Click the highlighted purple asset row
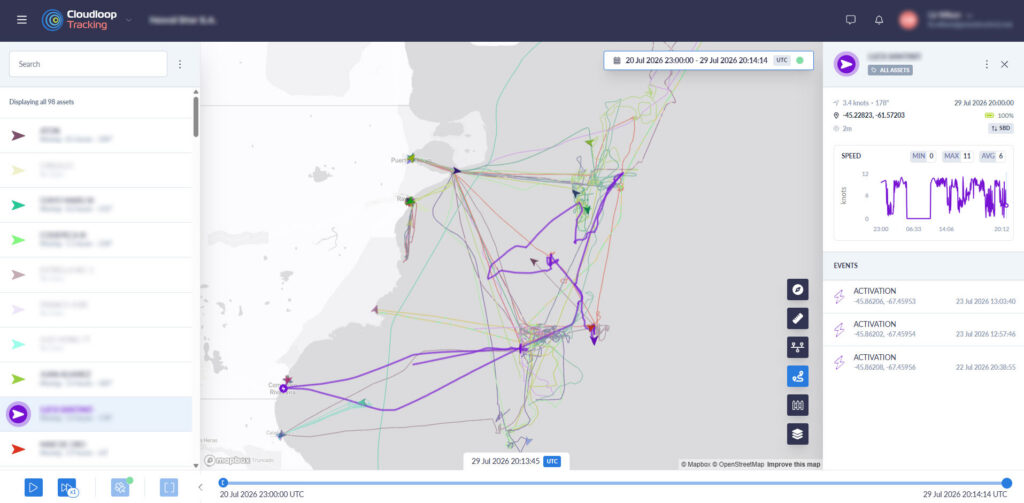The height and width of the screenshot is (503, 1024). (96, 414)
